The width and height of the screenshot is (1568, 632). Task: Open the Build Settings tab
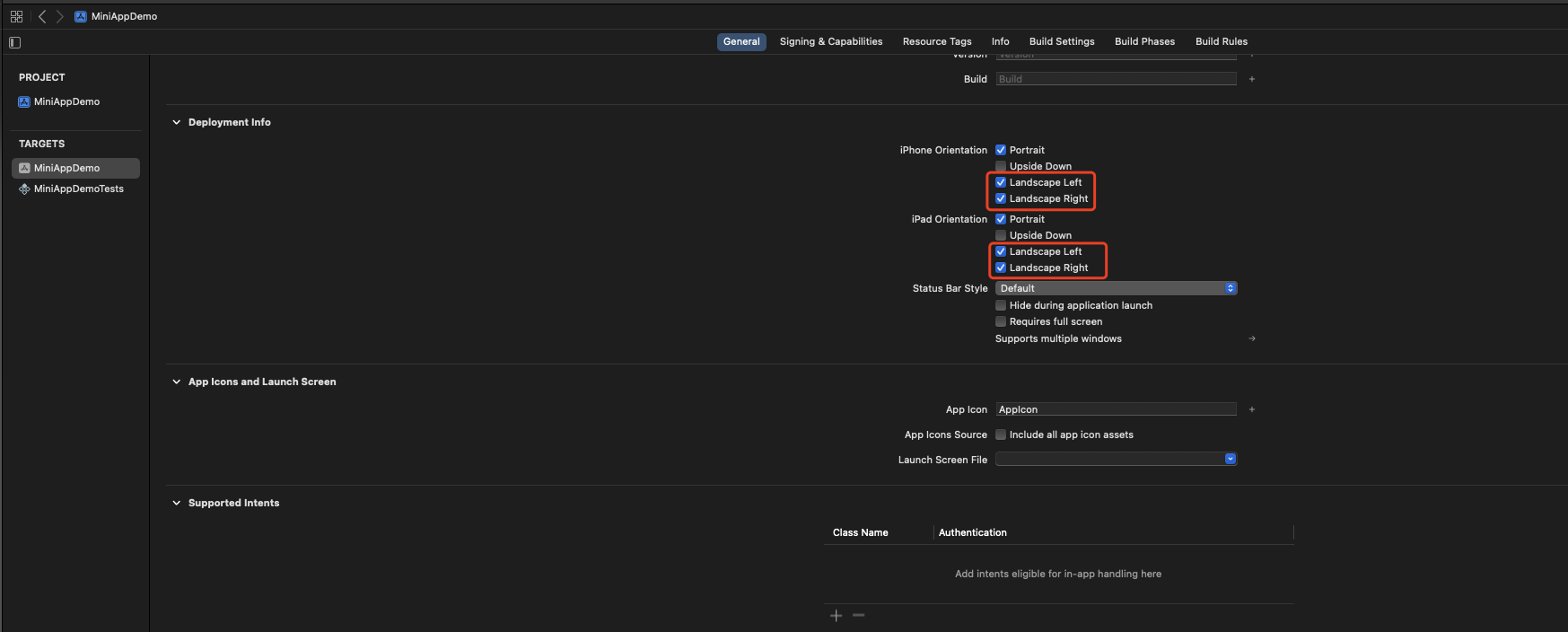coord(1062,41)
